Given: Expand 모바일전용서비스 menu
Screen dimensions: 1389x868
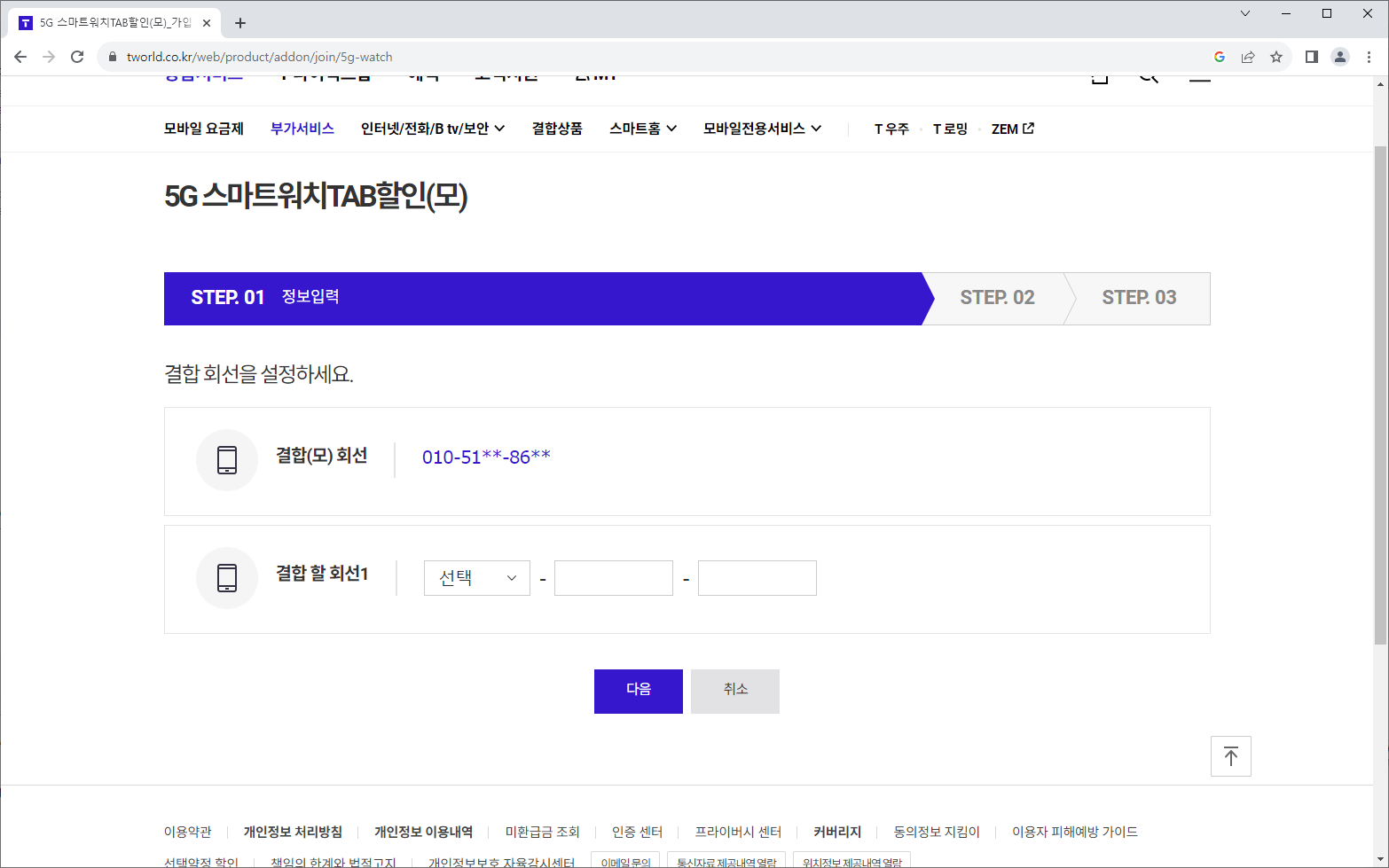Looking at the screenshot, I should [x=763, y=129].
